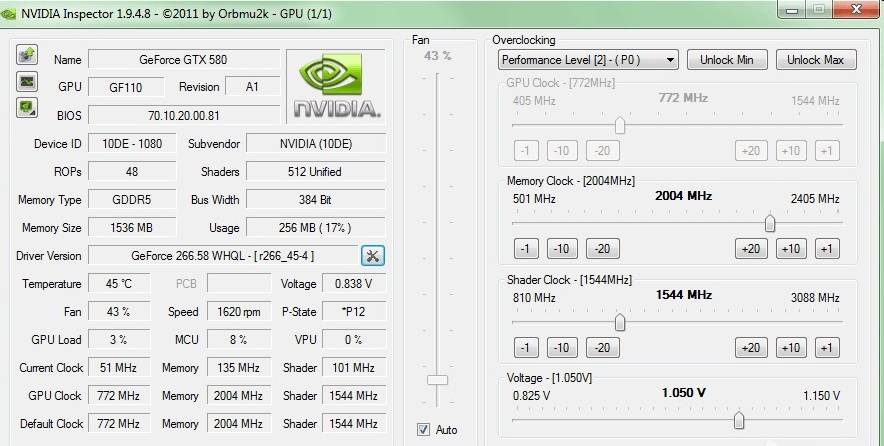Decrease Memory Clock by 10 MHz

[x=562, y=249]
